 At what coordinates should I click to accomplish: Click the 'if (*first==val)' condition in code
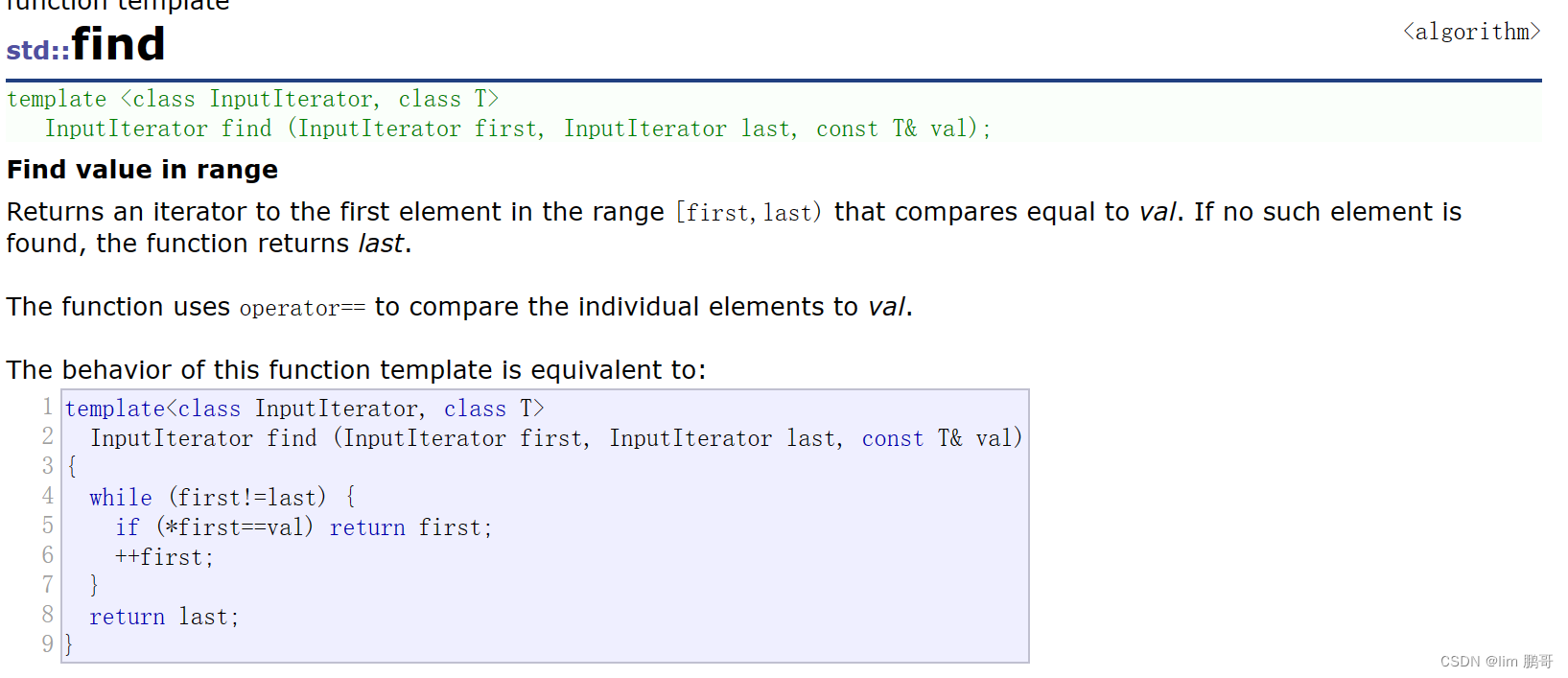pyautogui.click(x=214, y=527)
